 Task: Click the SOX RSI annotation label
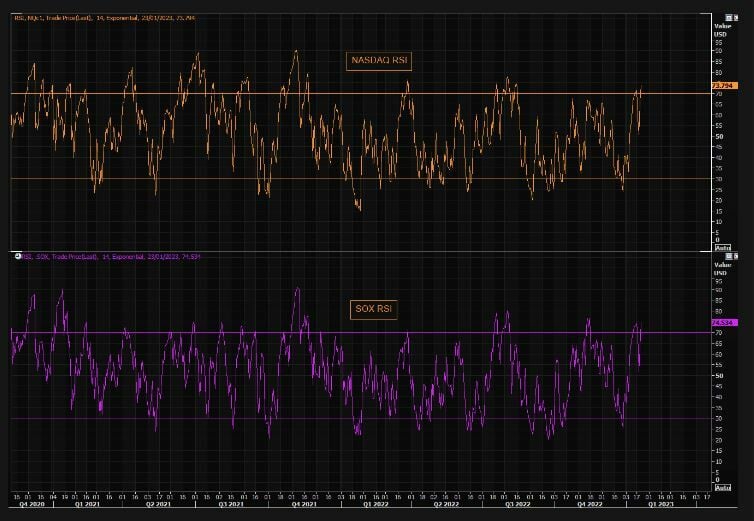pyautogui.click(x=376, y=309)
